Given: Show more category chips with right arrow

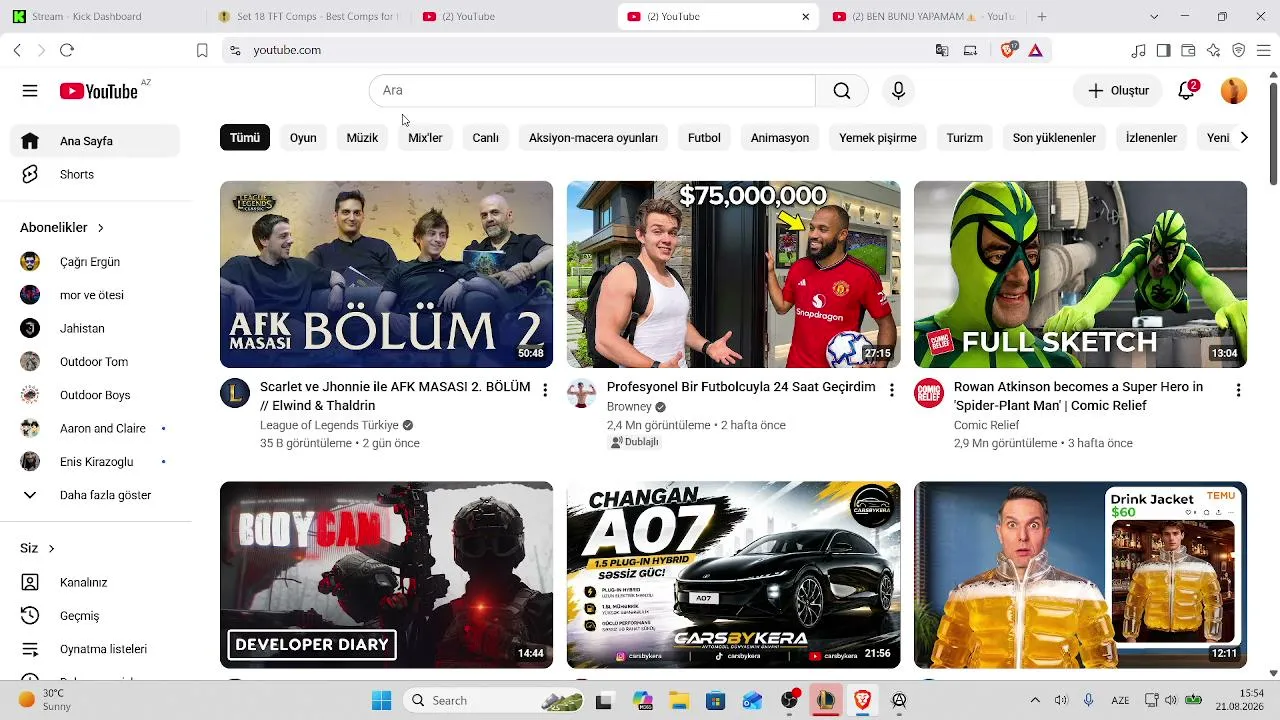Looking at the screenshot, I should click(x=1243, y=138).
